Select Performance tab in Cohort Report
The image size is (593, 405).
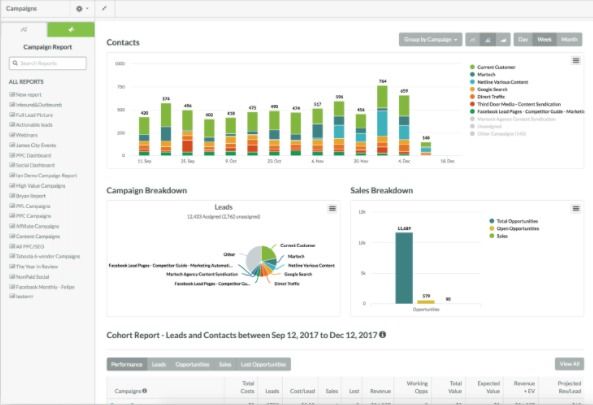[127, 364]
